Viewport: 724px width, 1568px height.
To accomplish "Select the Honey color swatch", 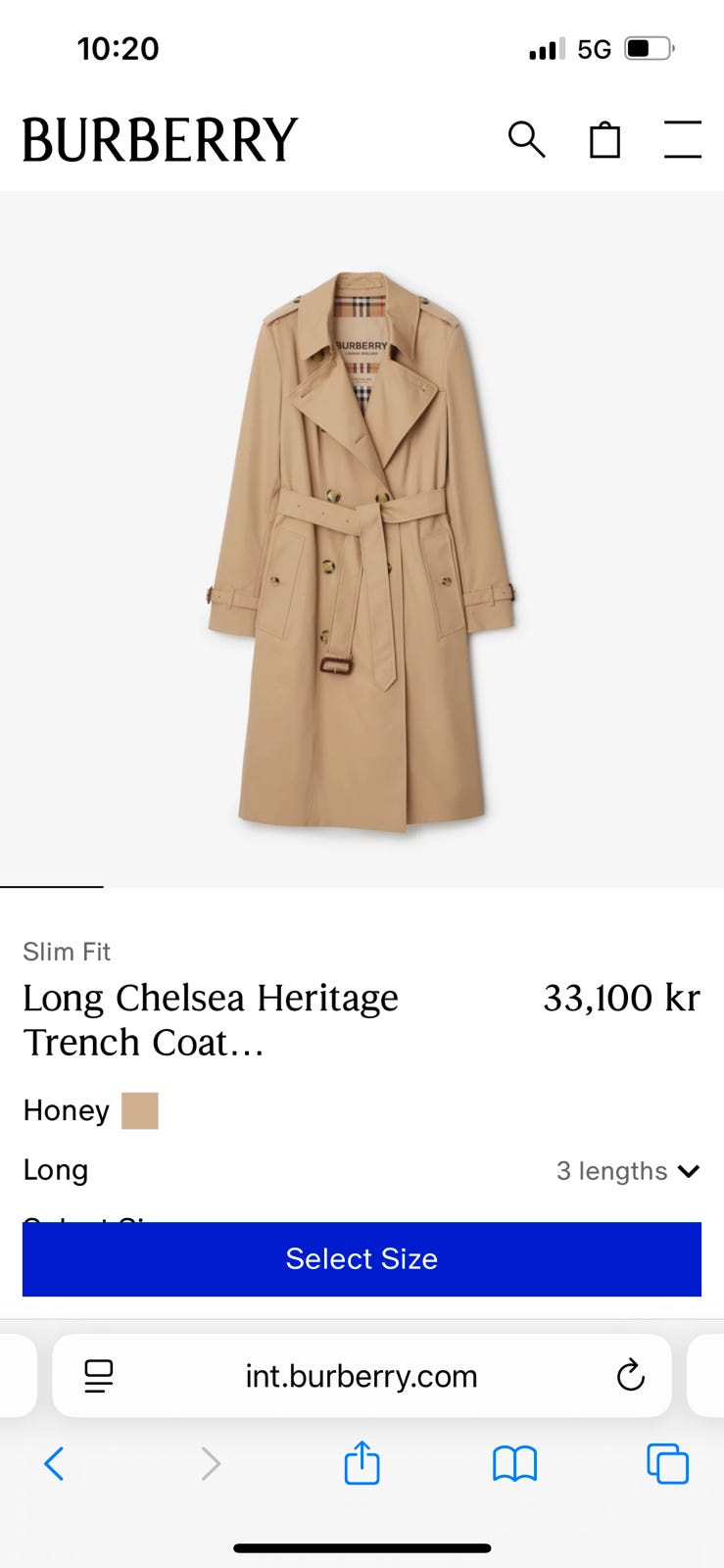I will coord(139,1111).
